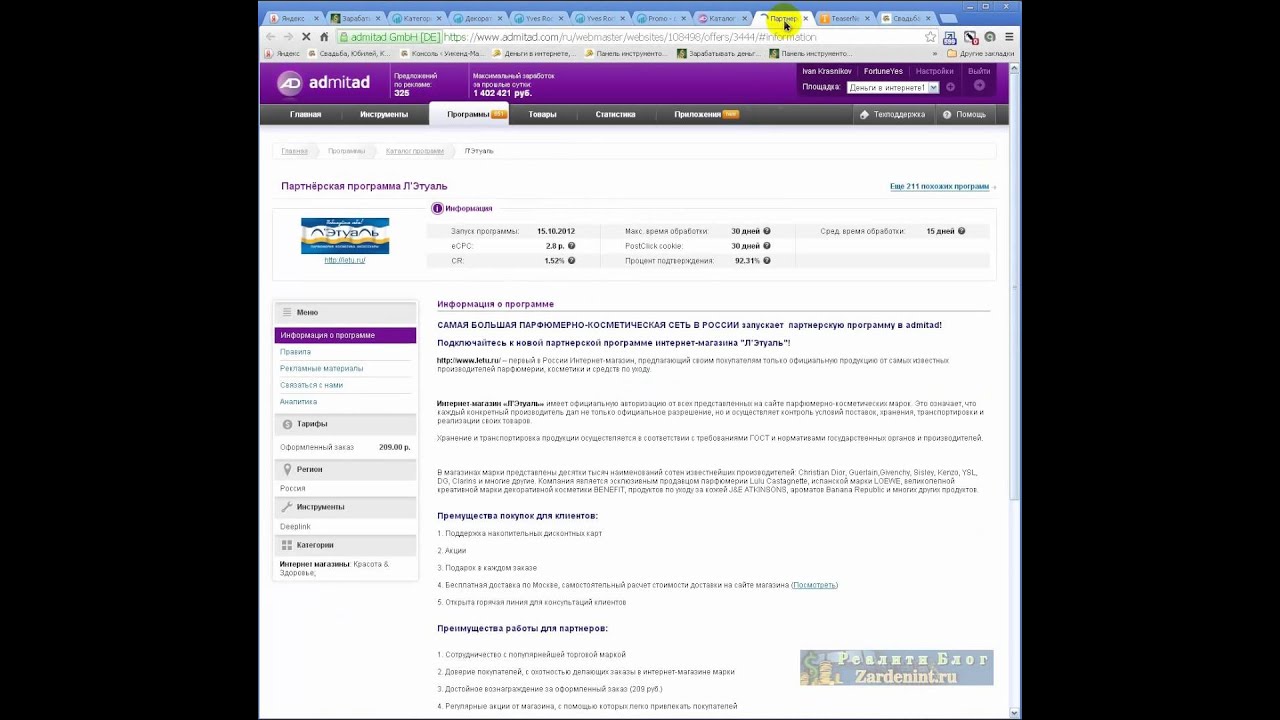Open Другие закладки bookmarks folder
The width and height of the screenshot is (1280, 720).
pyautogui.click(x=979, y=53)
